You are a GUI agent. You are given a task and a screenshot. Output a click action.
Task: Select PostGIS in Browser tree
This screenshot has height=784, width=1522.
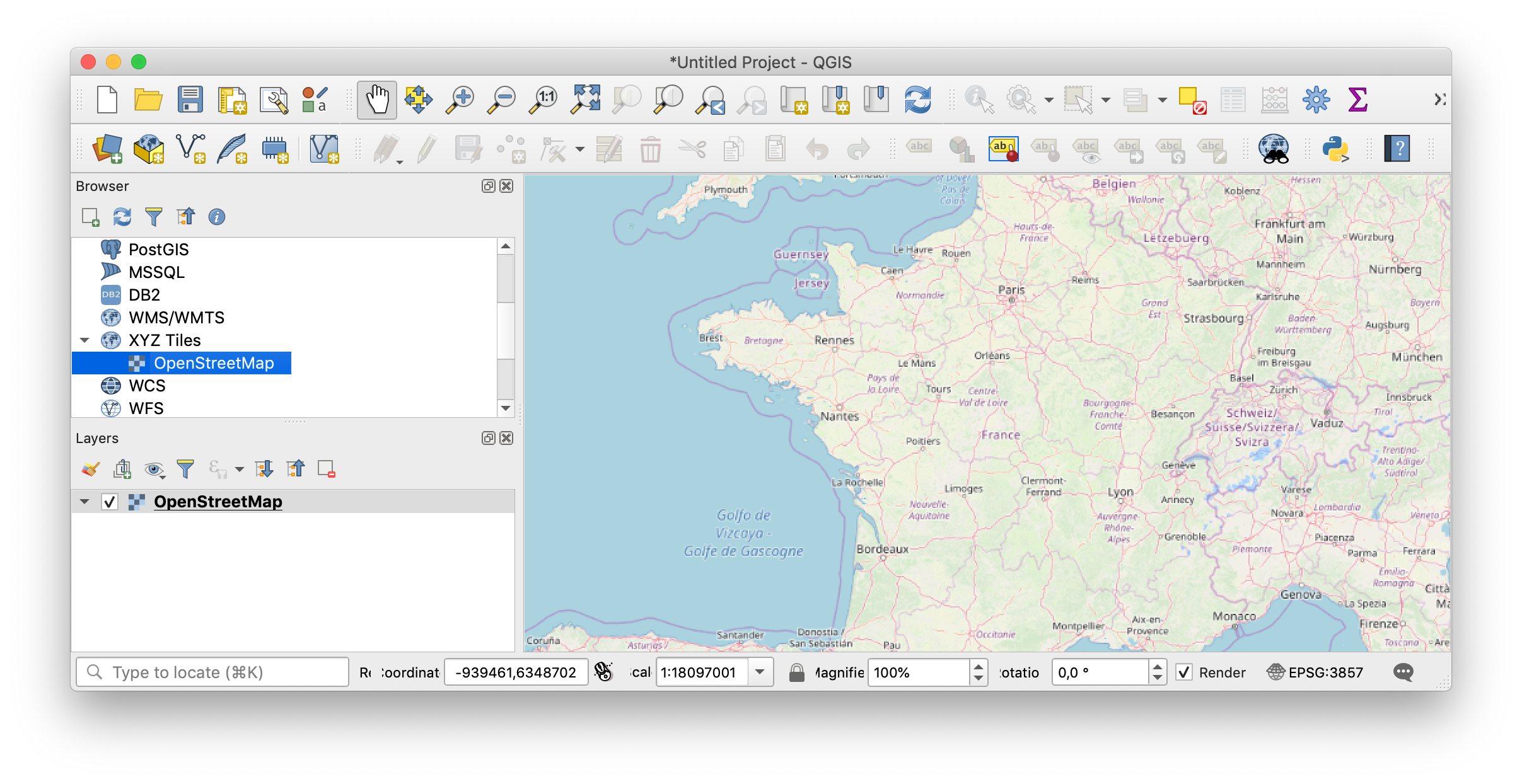click(158, 250)
